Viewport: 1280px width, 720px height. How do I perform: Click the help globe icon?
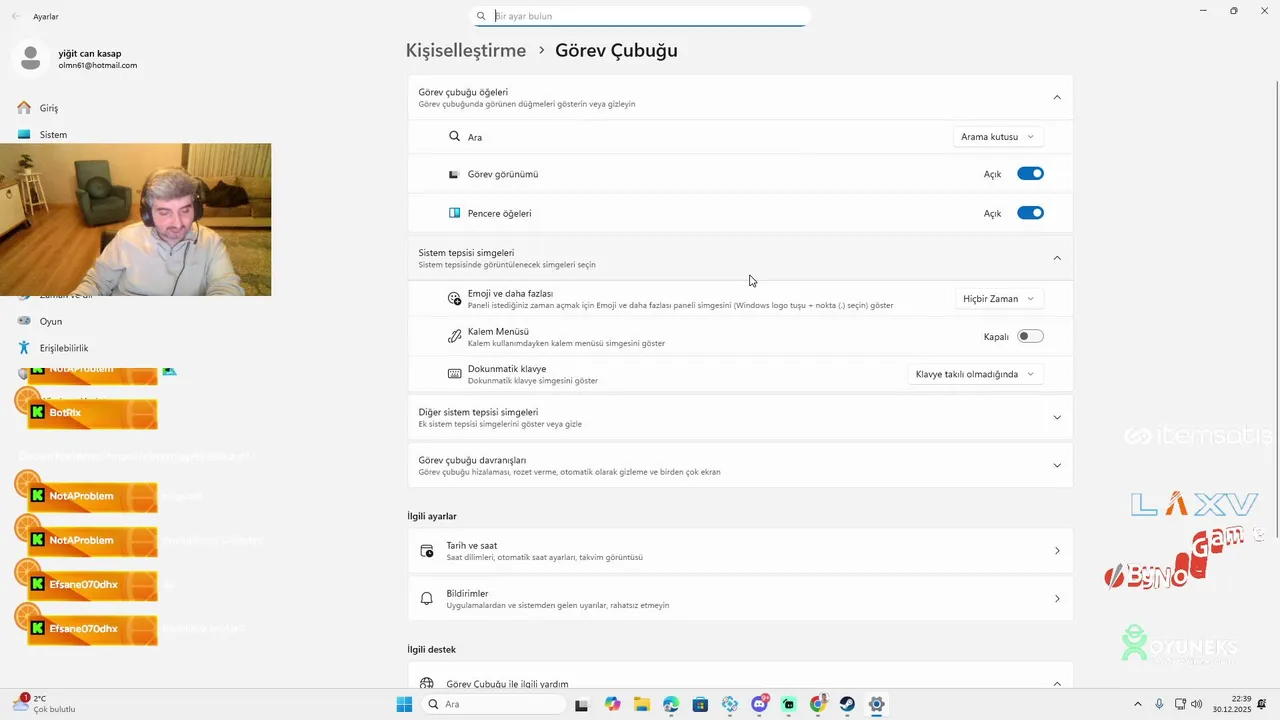tap(427, 684)
